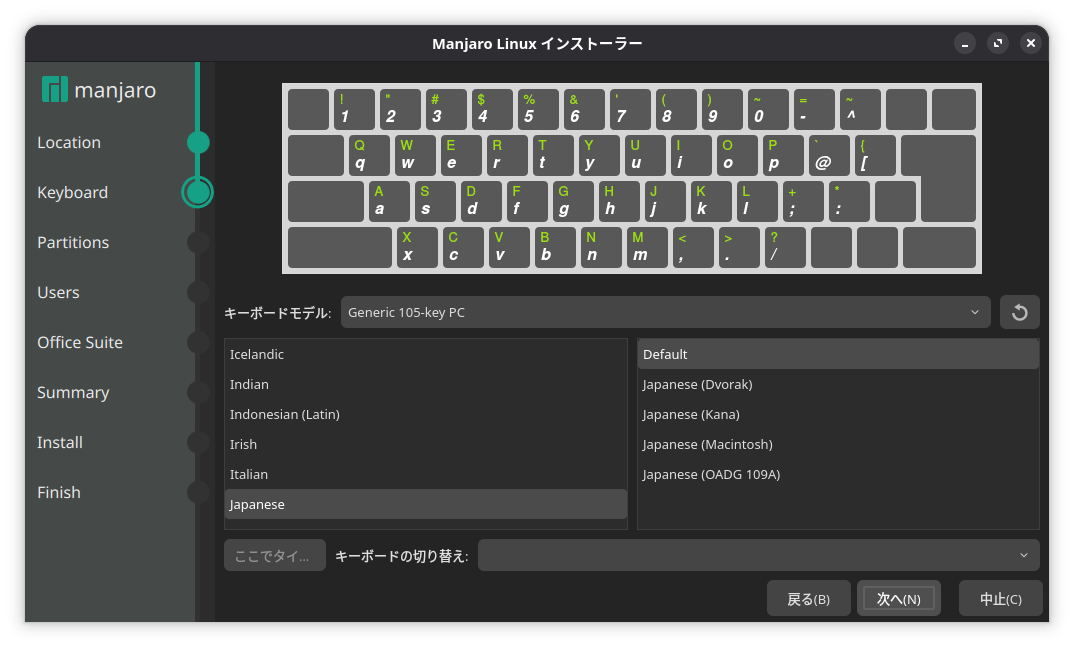Go to the Keyboard step
Screen dimensions: 1074x647
[x=73, y=192]
